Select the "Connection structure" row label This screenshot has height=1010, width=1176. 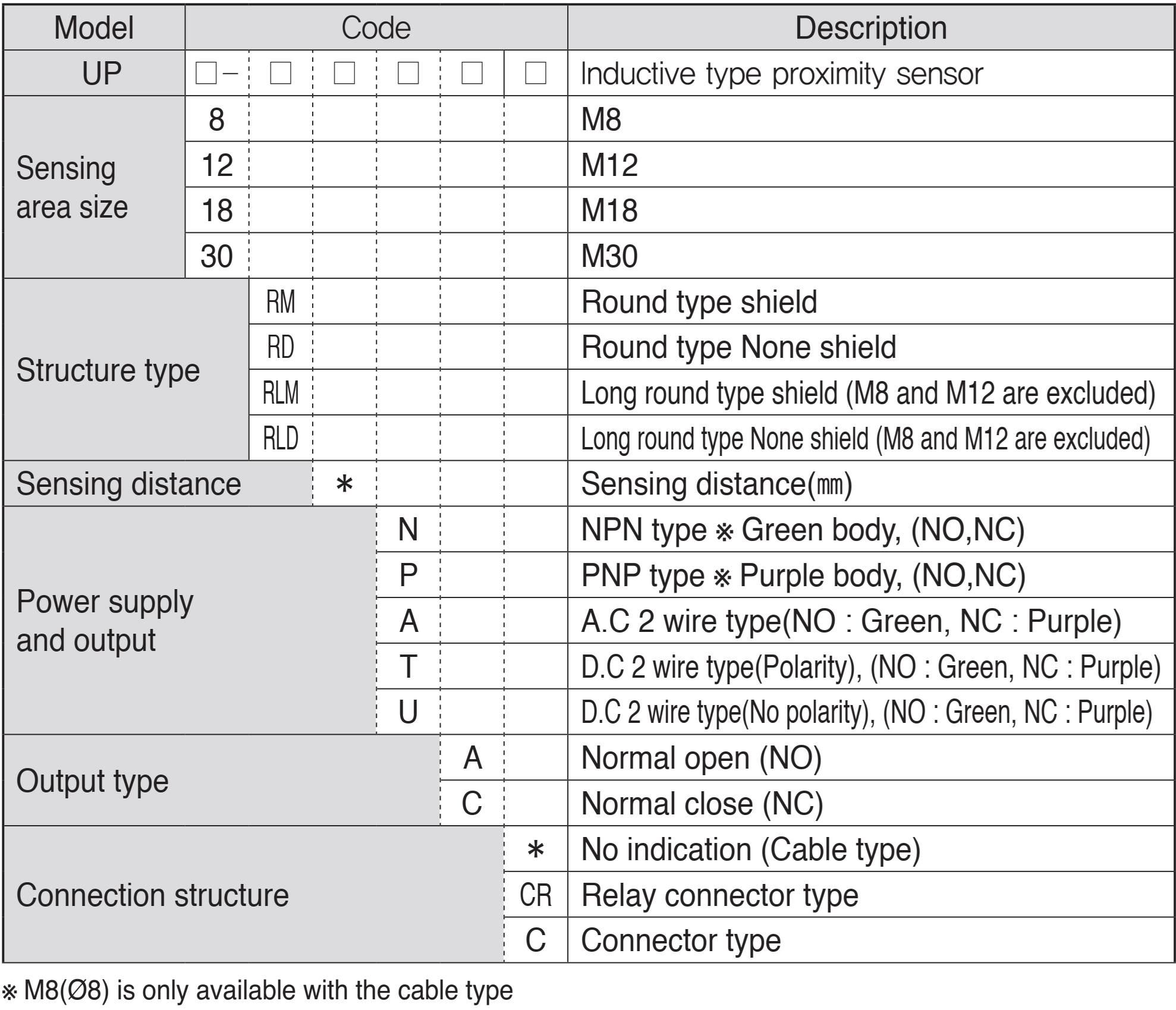[152, 895]
